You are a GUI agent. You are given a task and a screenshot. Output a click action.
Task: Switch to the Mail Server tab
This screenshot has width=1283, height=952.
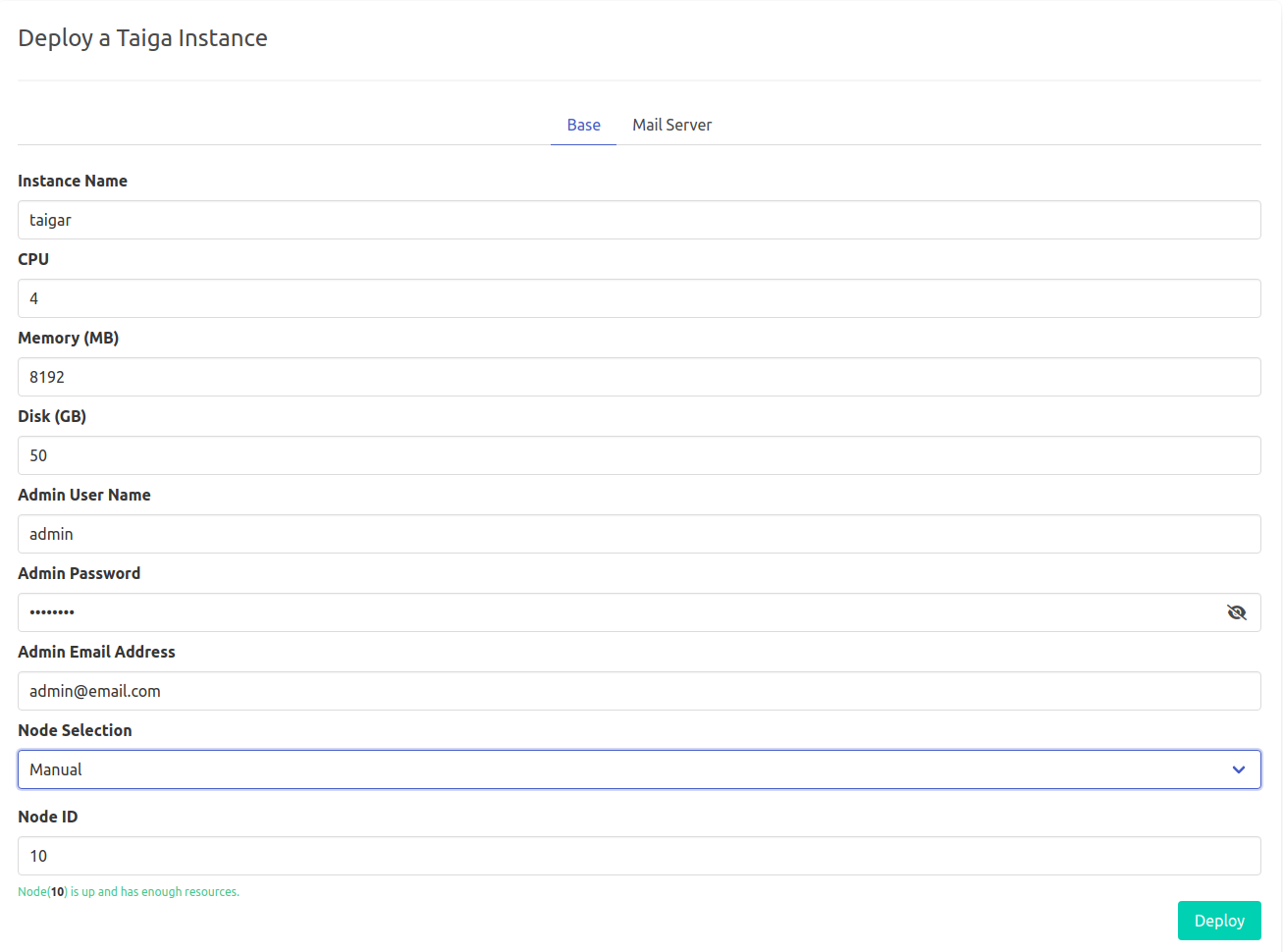671,125
